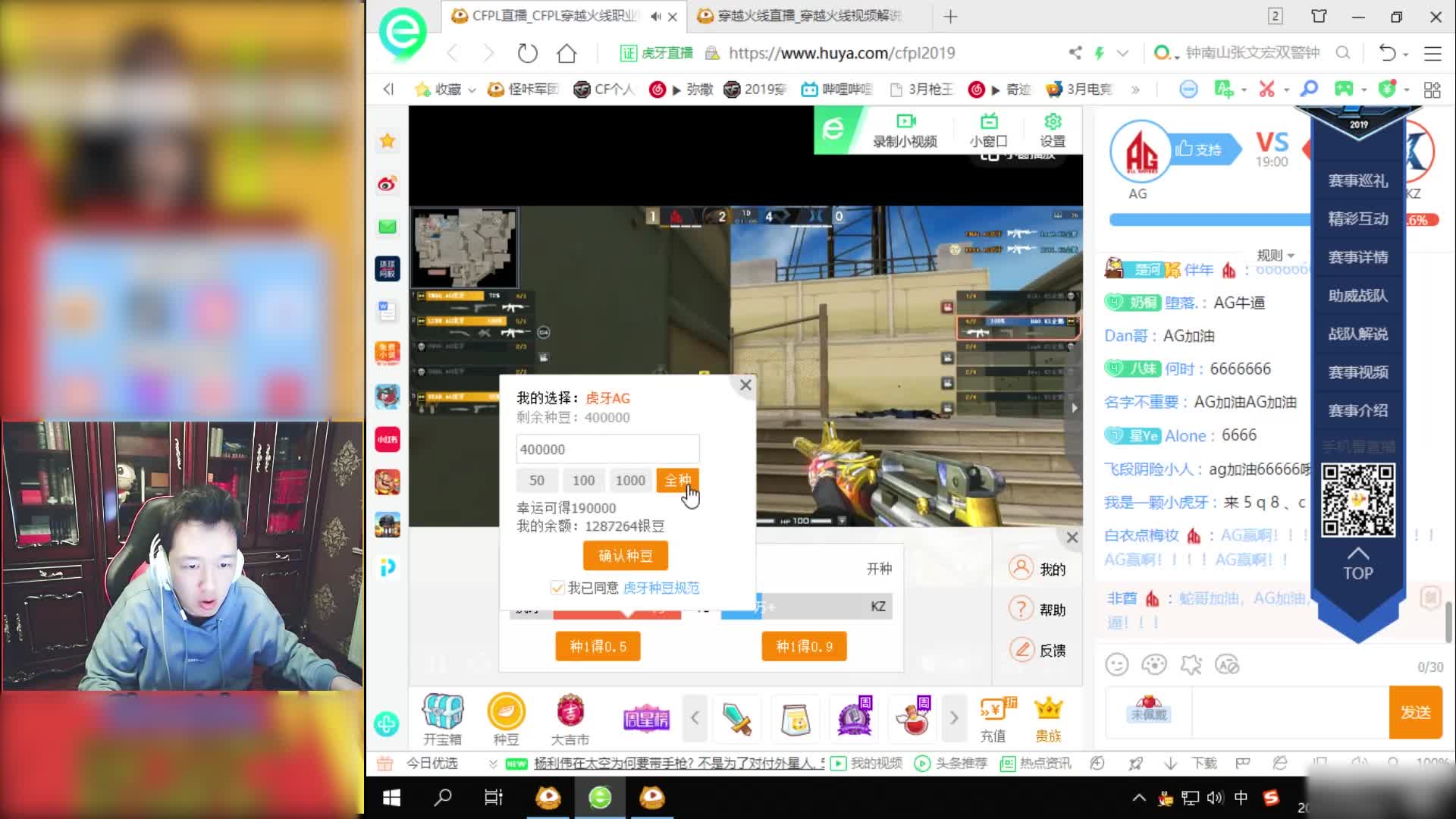Click the bean amount input field
1456x819 pixels.
(x=607, y=449)
